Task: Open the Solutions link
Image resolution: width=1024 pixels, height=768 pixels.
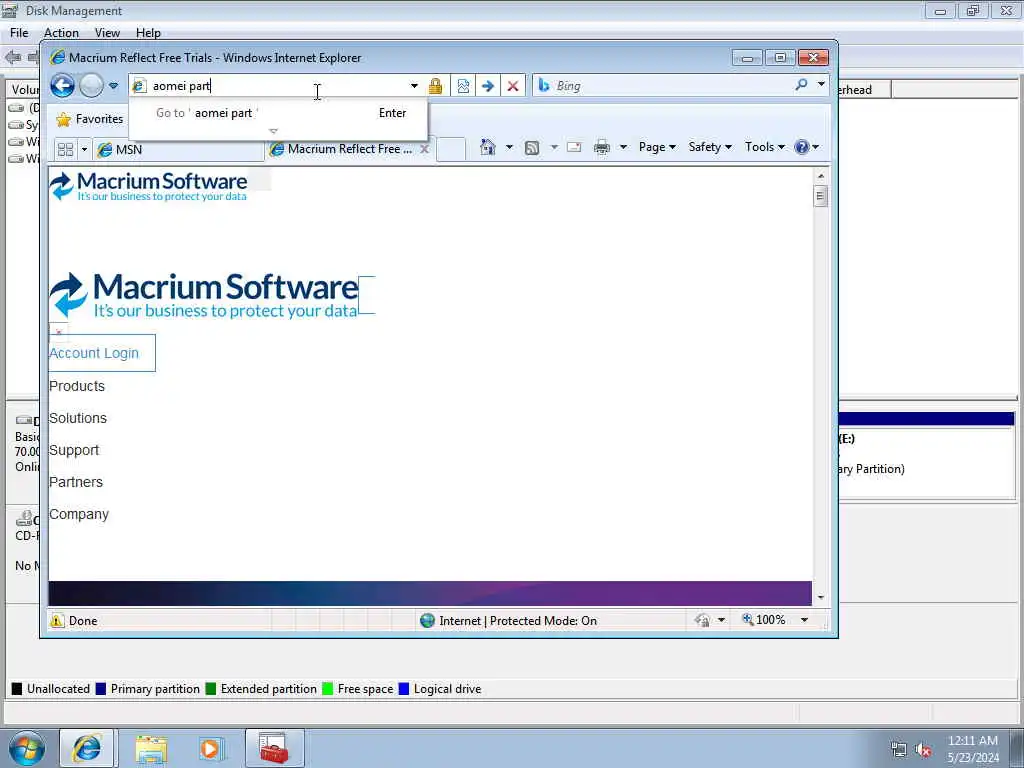Action: [x=78, y=418]
